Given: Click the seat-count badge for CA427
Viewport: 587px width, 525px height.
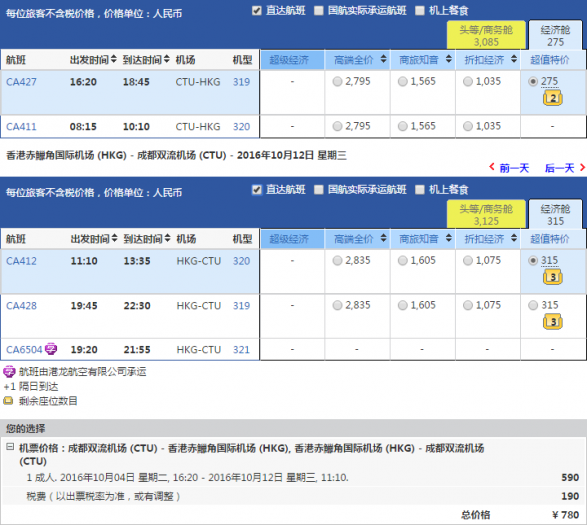Looking at the screenshot, I should click(553, 98).
